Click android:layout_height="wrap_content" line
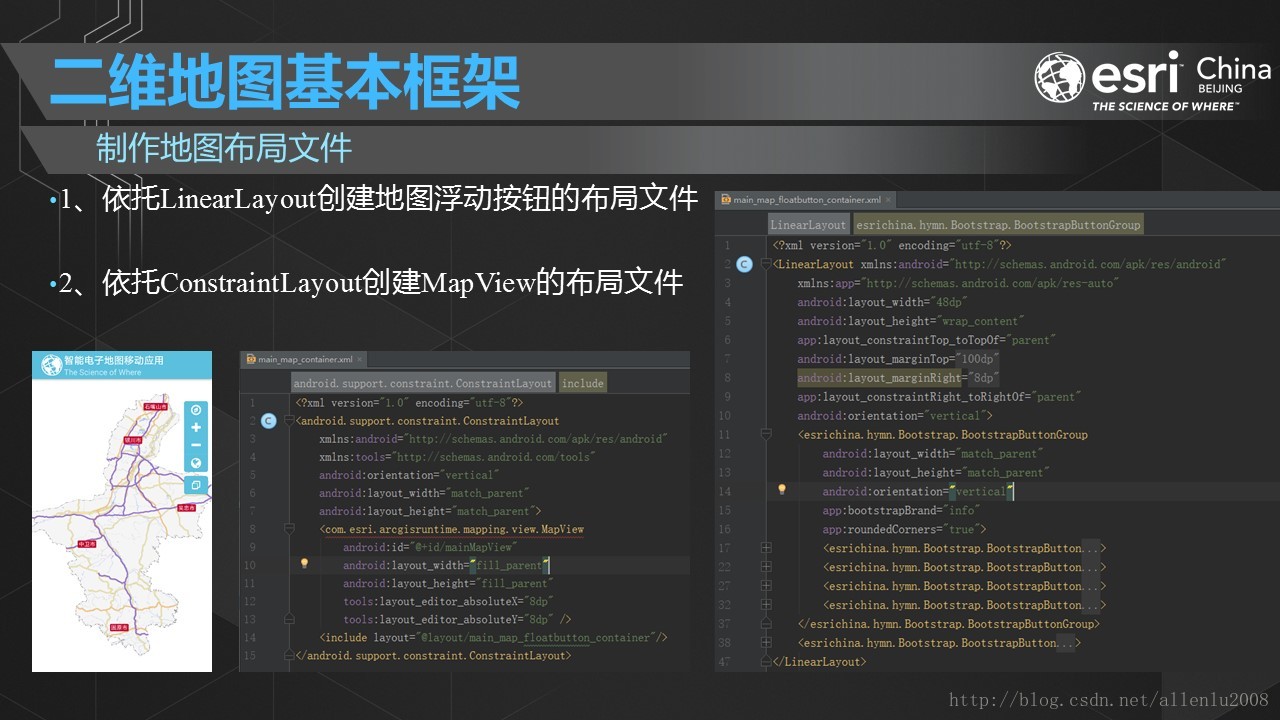Image resolution: width=1280 pixels, height=720 pixels. [910, 321]
